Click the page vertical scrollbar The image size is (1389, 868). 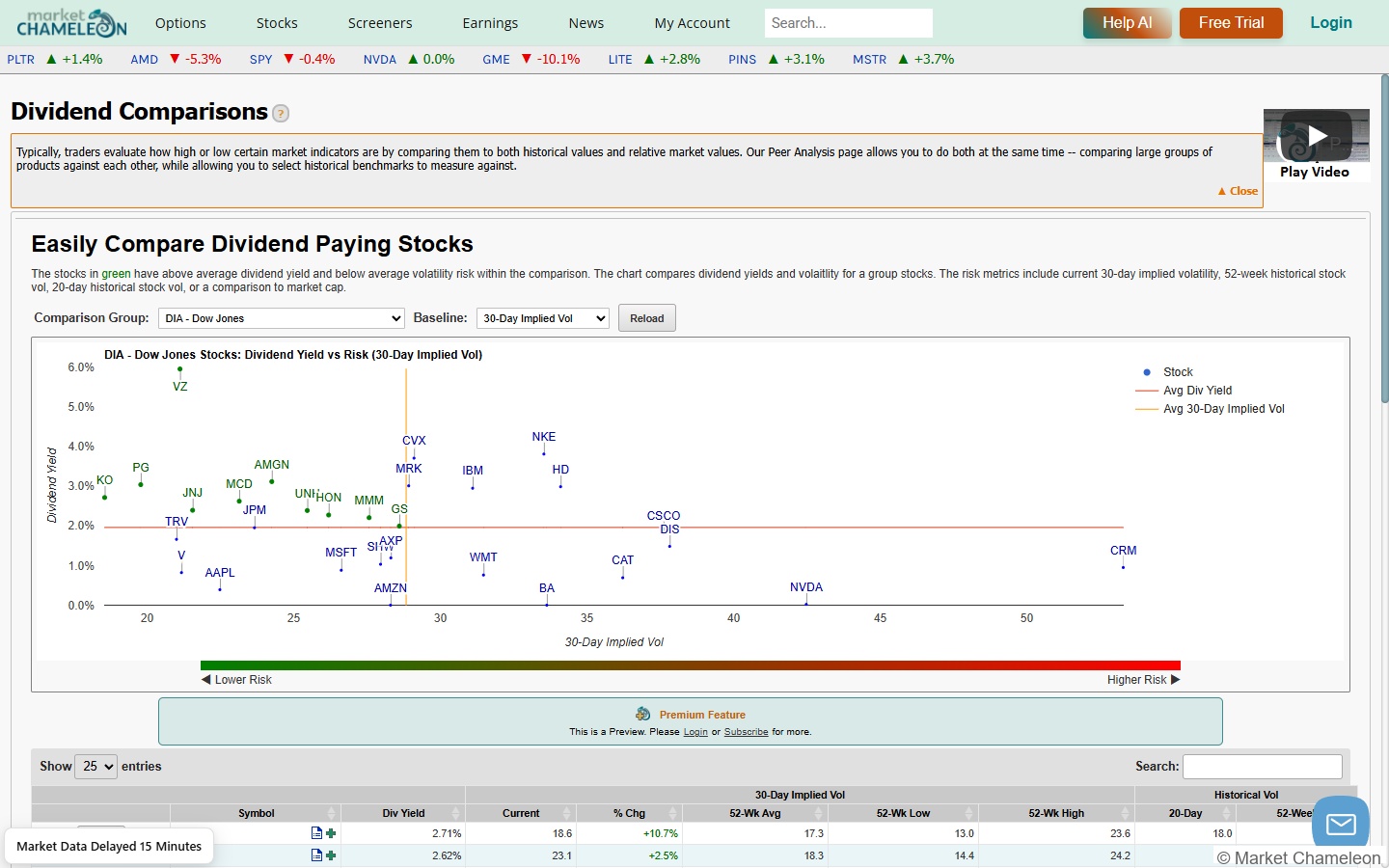1384,239
